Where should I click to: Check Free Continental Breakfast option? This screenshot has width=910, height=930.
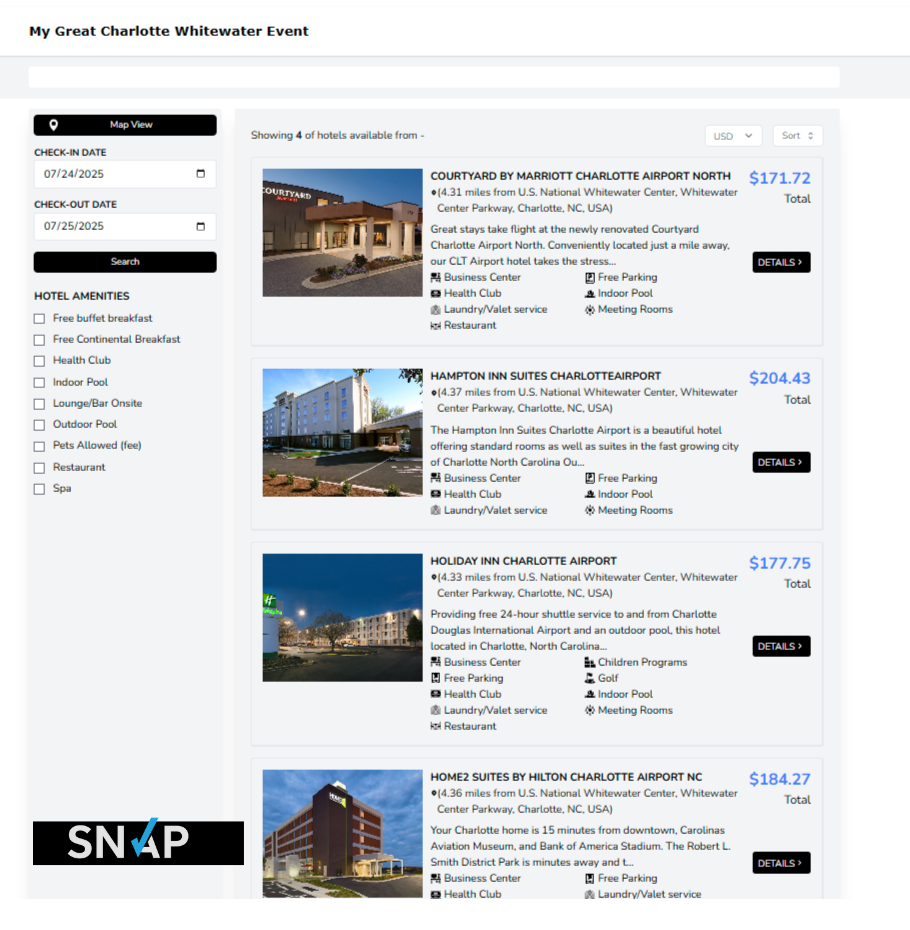coord(39,340)
